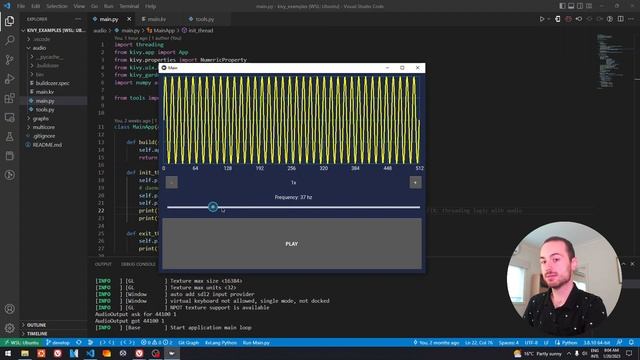Open the weather widget showing Partly sunny

point(539,353)
